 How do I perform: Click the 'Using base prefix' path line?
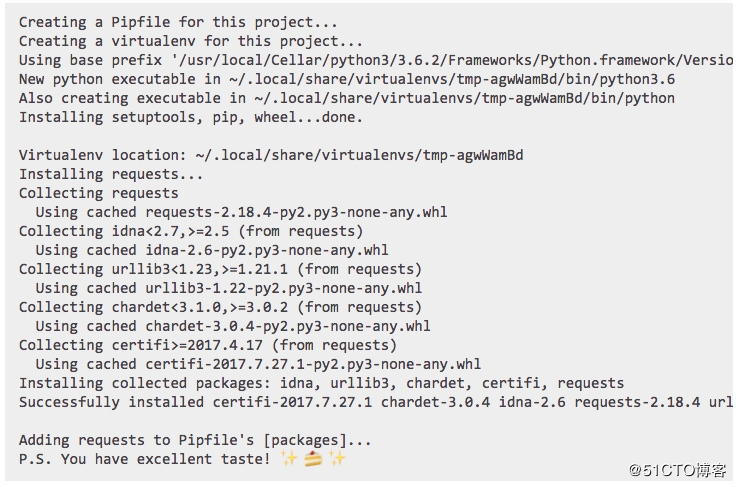pos(376,60)
